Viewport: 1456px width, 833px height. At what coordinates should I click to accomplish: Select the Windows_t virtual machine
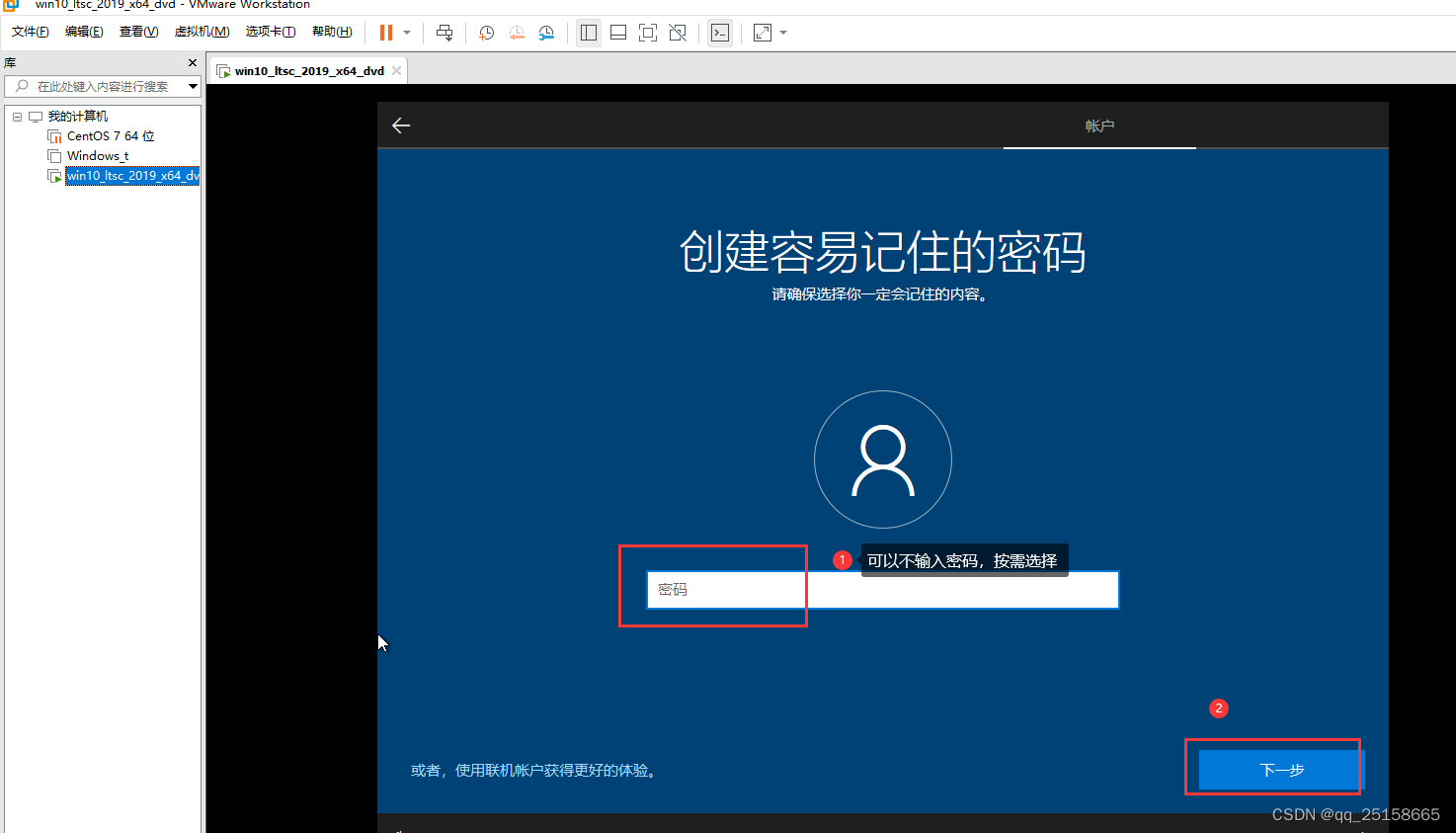coord(98,156)
